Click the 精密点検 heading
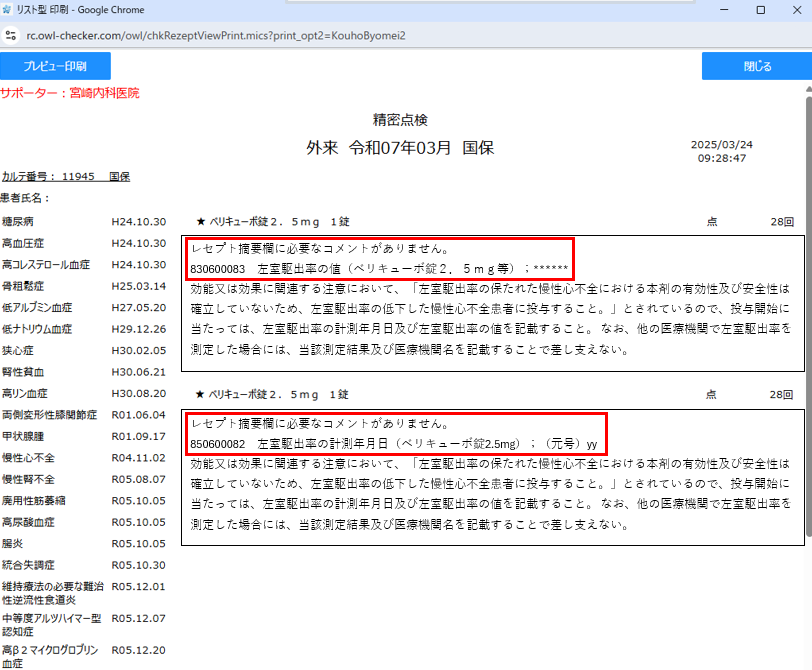 (400, 120)
